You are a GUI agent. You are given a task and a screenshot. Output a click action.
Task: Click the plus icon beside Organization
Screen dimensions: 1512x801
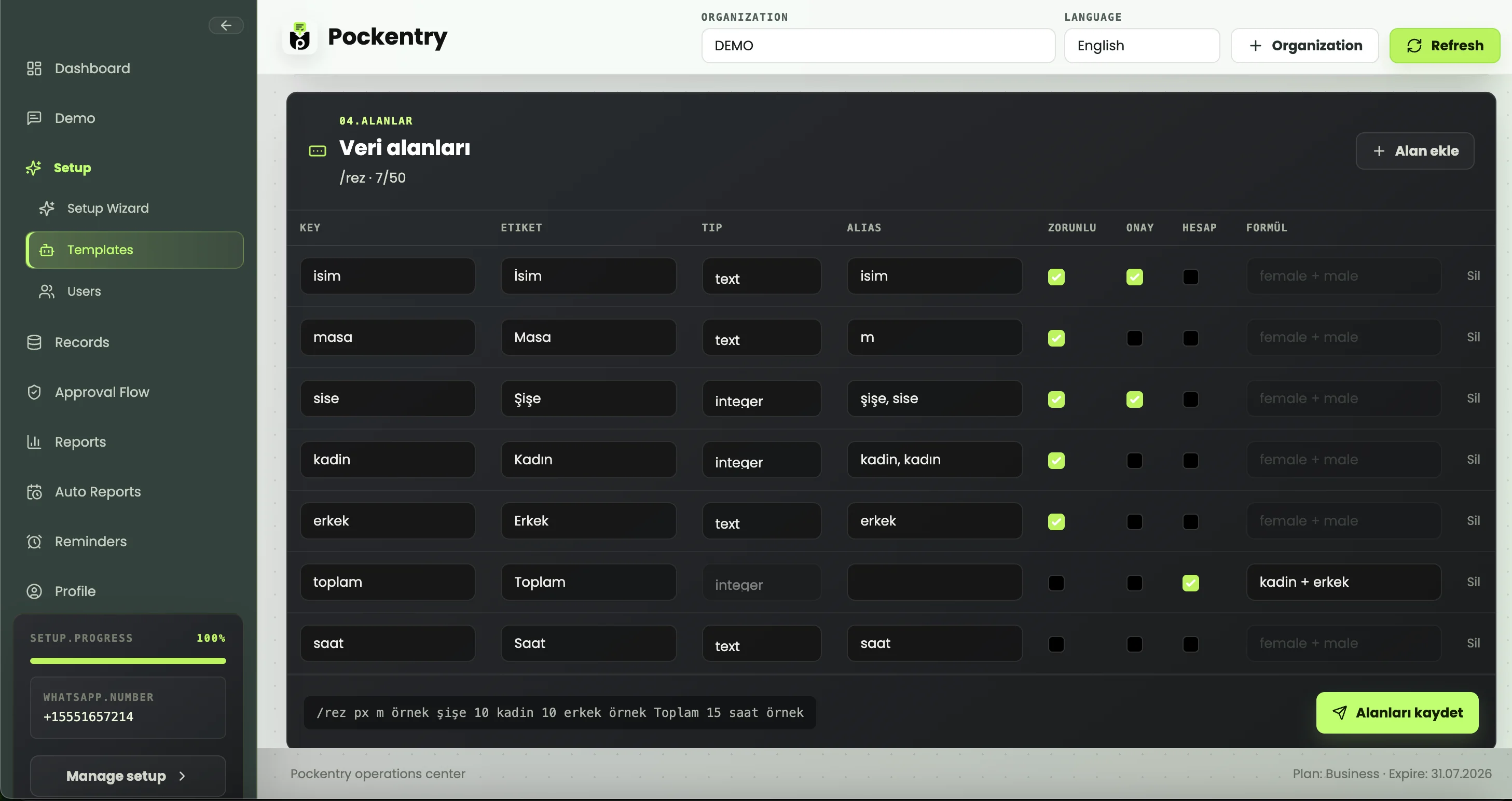click(1255, 46)
